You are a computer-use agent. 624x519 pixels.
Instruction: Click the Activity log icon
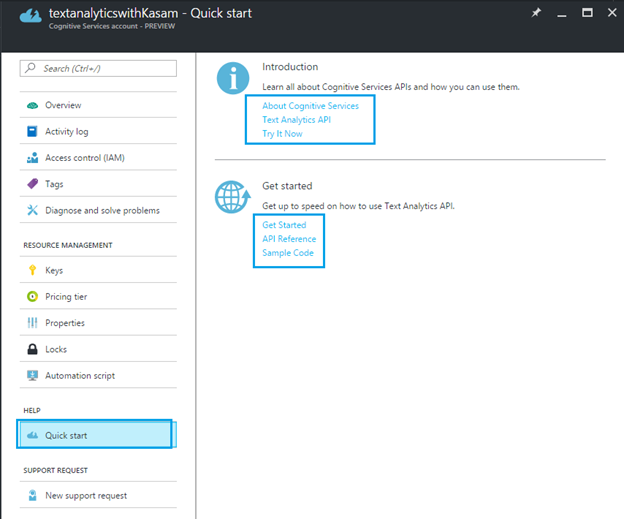(x=33, y=131)
